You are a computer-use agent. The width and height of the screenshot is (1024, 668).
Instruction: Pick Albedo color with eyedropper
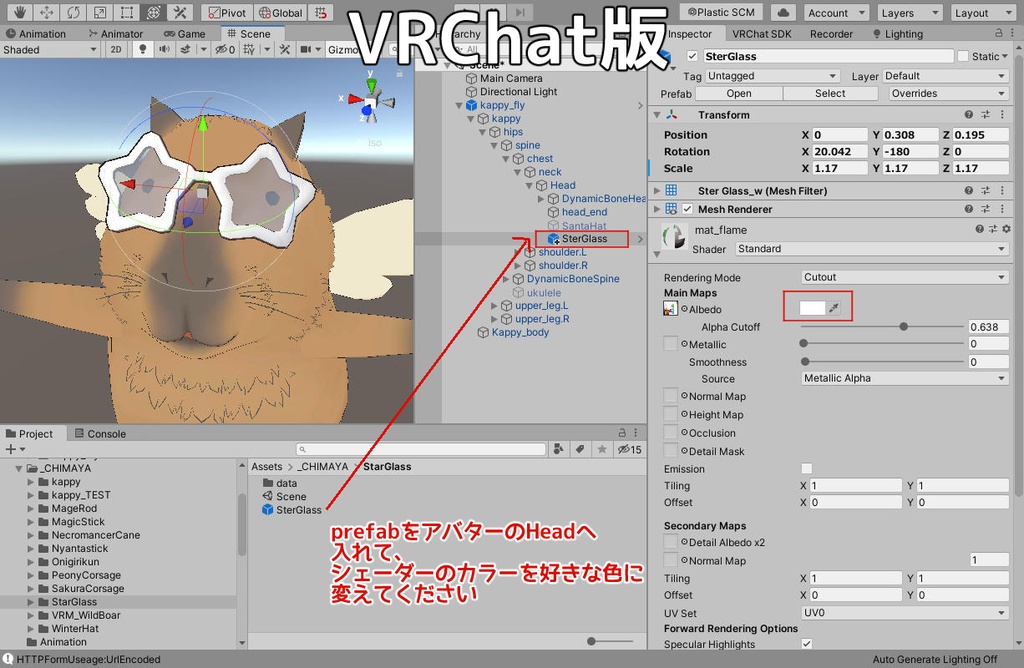click(834, 308)
